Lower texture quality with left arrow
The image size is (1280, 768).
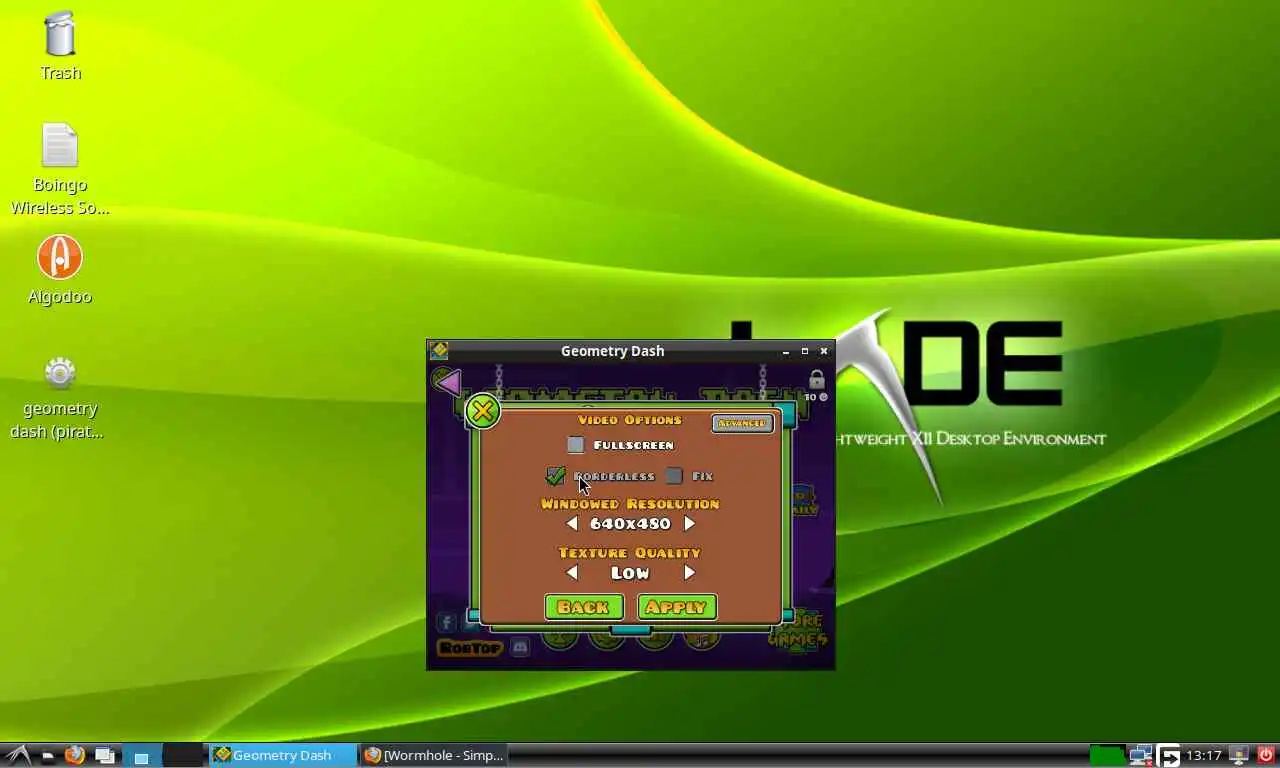pyautogui.click(x=572, y=573)
